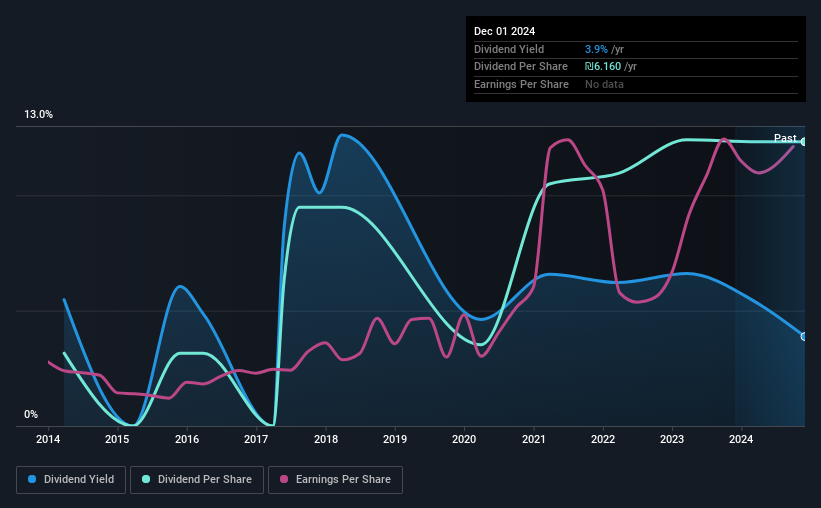Viewport: 821px width, 508px height.
Task: Click the 13.0% y-axis label
Action: coord(38,115)
